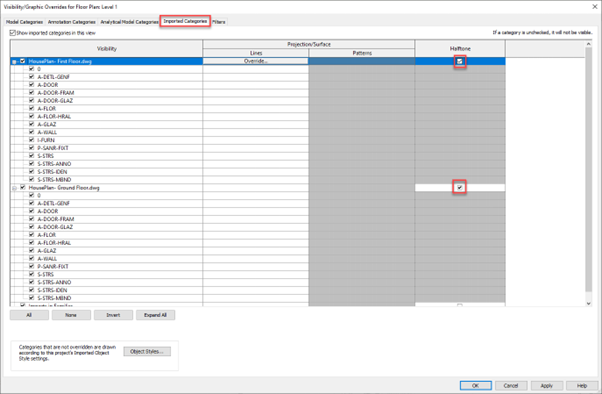602x394 pixels.
Task: Select A-FLOR under First Floor.dwg
Action: click(46, 109)
